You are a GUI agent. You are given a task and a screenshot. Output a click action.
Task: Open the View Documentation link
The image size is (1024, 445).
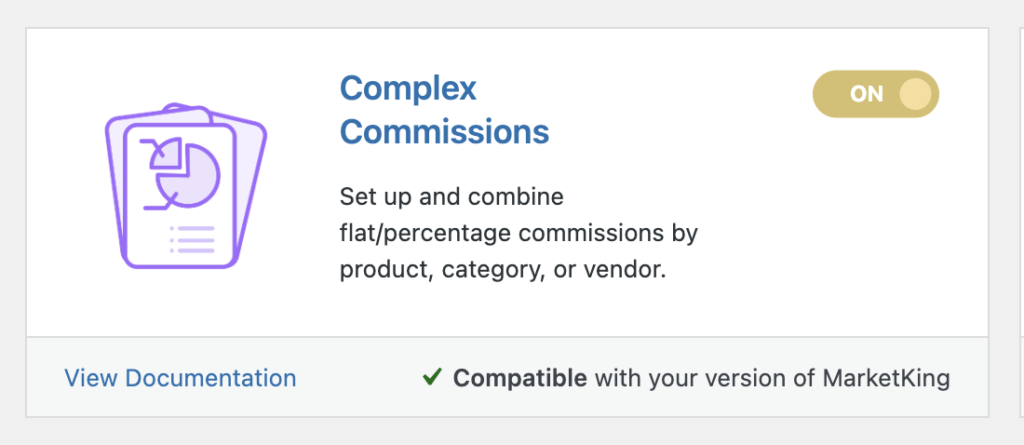tap(180, 378)
